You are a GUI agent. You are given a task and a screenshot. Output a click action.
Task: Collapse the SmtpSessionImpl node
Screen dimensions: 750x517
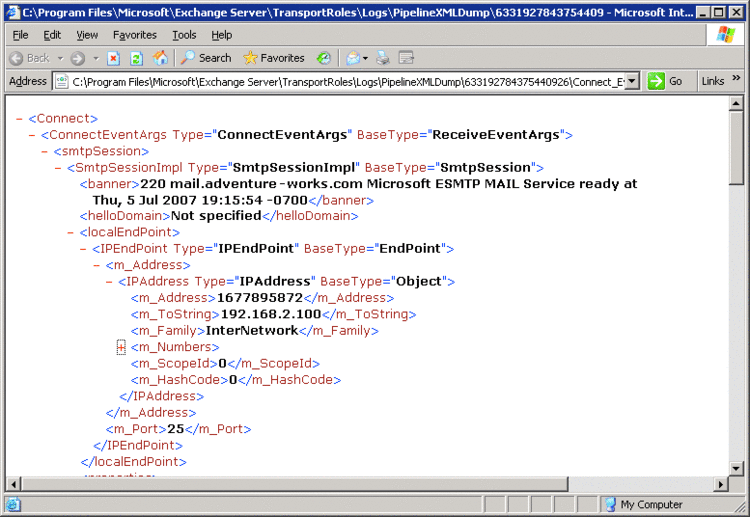point(58,168)
